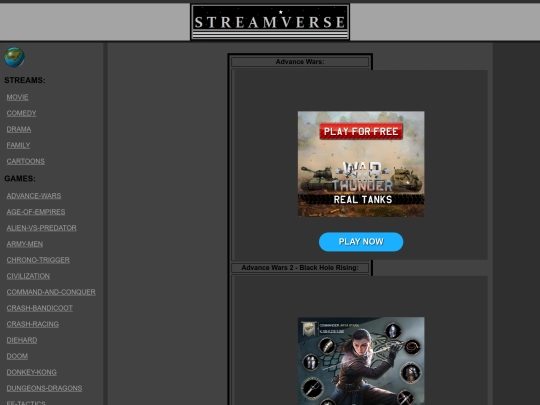Visit the DIEHARD games link
540x405 pixels.
coord(22,340)
